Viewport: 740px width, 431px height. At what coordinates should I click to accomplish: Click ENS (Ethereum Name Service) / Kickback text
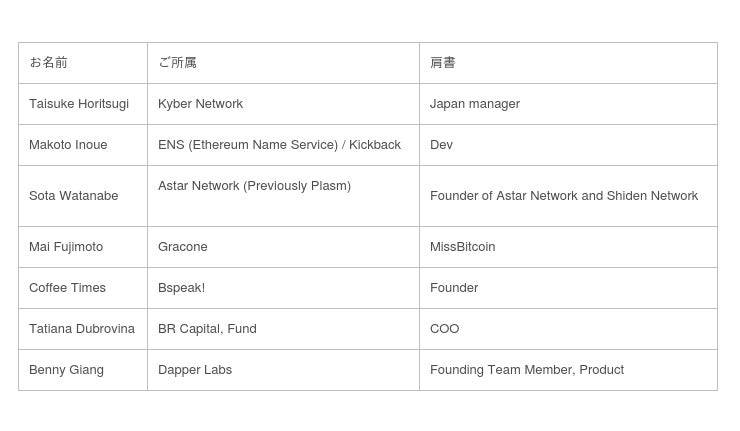tap(279, 145)
